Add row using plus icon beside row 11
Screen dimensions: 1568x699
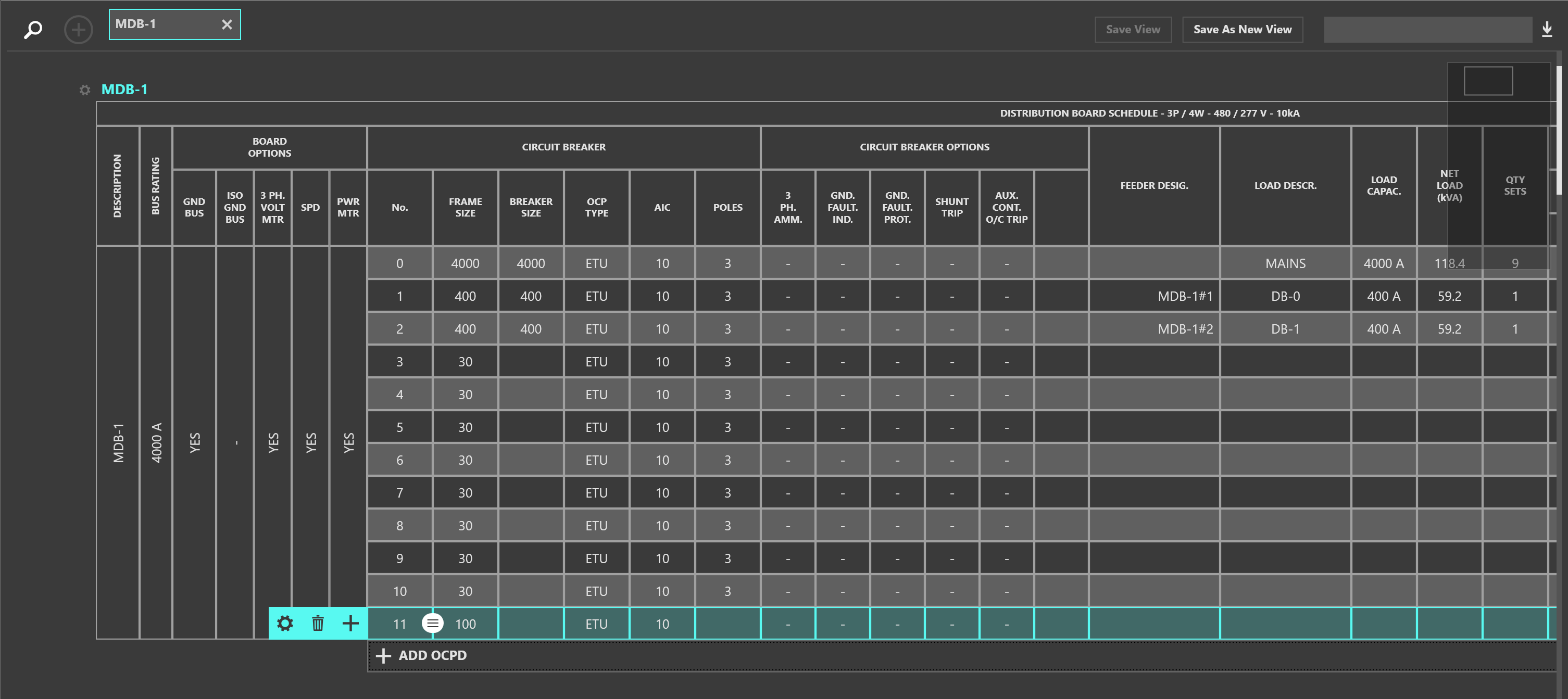pyautogui.click(x=350, y=623)
